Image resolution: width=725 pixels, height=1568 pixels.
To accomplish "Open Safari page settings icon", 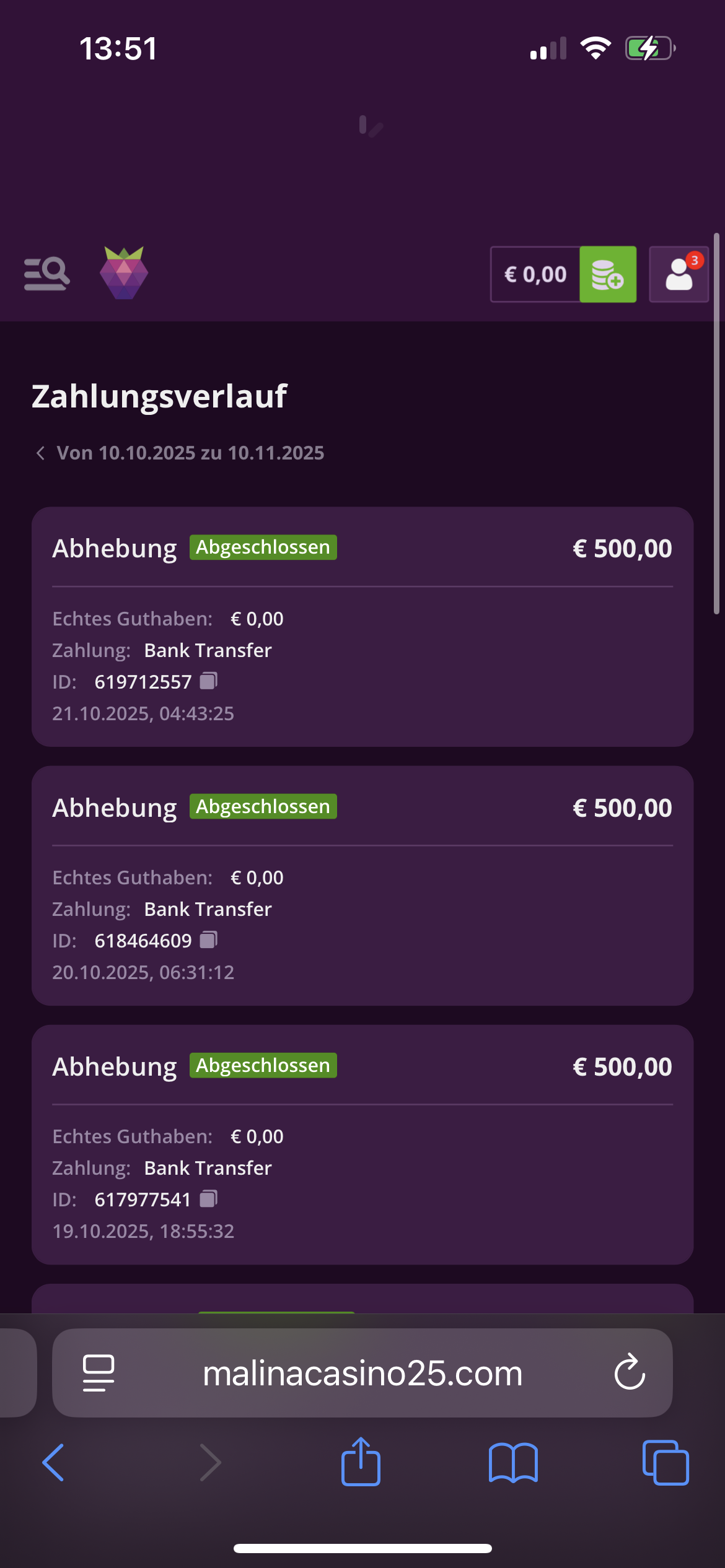I will point(99,1373).
